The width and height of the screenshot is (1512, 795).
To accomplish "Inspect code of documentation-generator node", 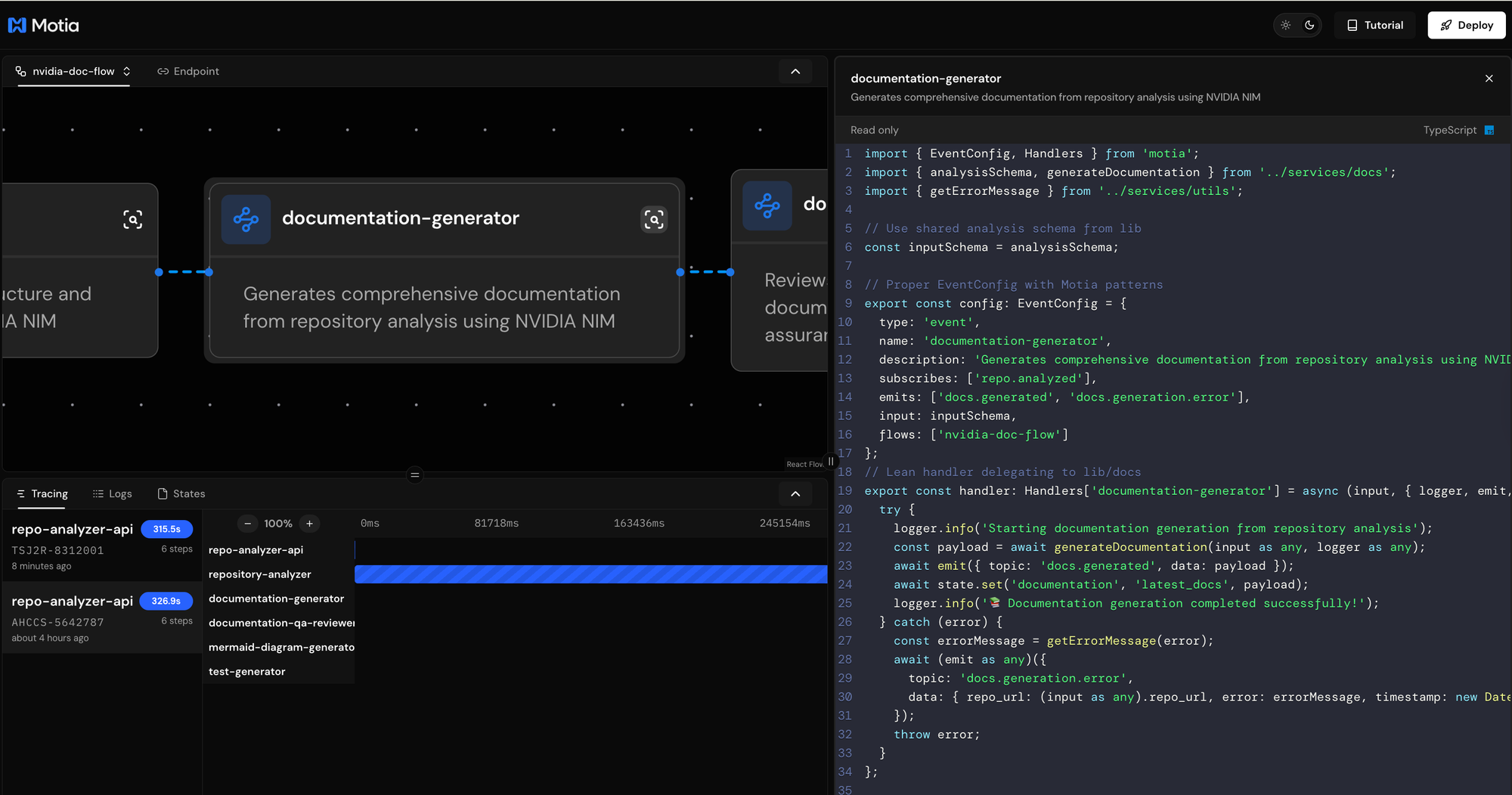I will [654, 219].
